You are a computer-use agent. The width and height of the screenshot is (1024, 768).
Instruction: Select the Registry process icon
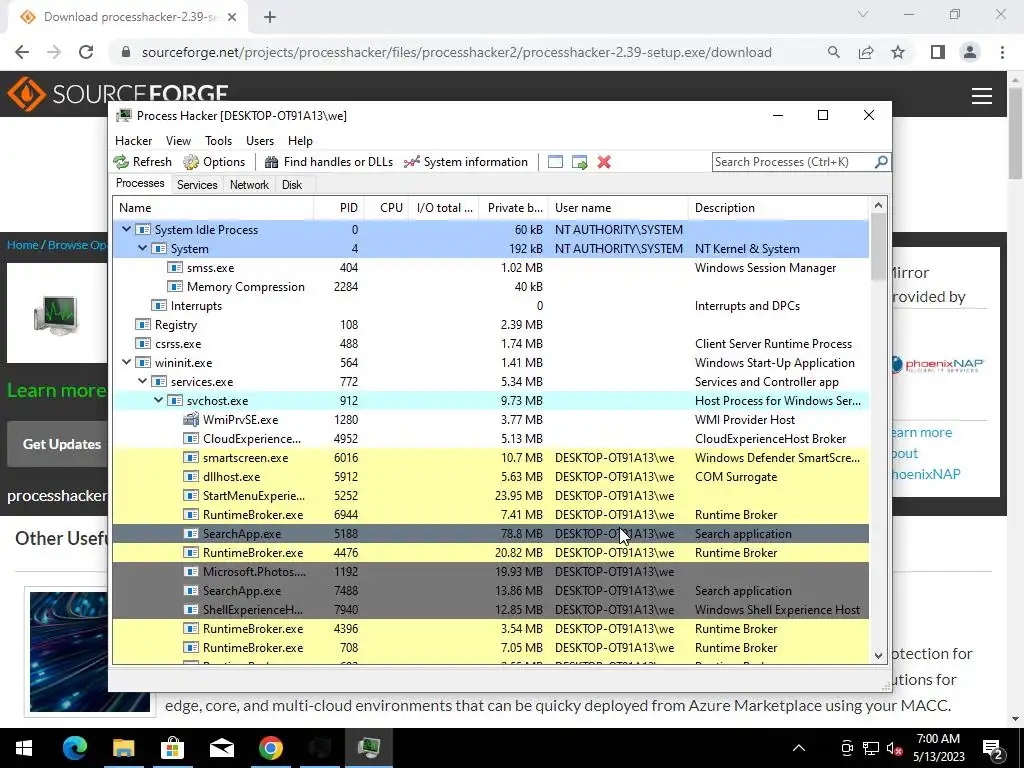[x=142, y=325]
